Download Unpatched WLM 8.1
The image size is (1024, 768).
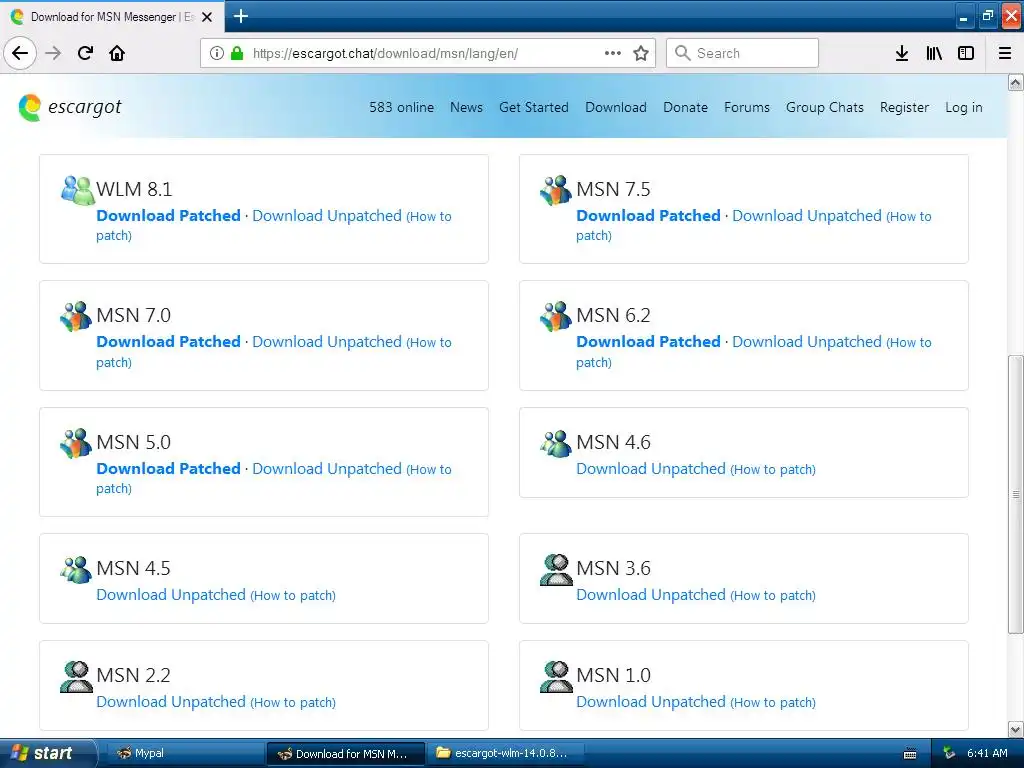[327, 216]
